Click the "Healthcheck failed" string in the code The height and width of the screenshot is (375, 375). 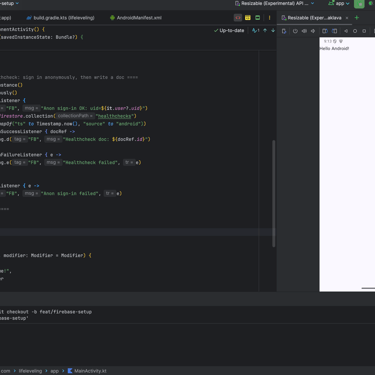pos(91,163)
